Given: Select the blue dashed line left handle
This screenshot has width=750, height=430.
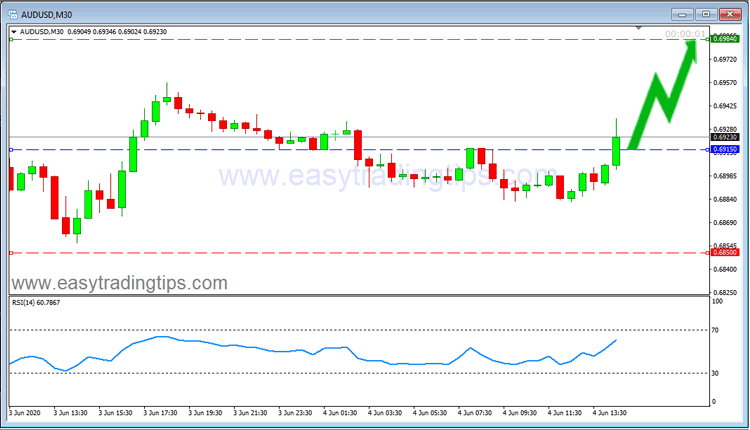Looking at the screenshot, I should click(x=10, y=150).
